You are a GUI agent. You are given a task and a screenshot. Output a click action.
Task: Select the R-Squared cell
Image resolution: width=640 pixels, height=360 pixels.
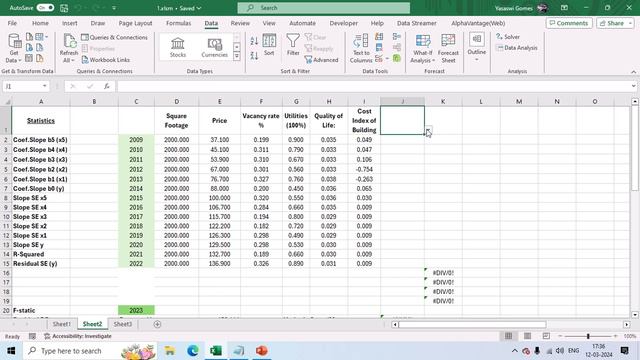tap(40, 254)
